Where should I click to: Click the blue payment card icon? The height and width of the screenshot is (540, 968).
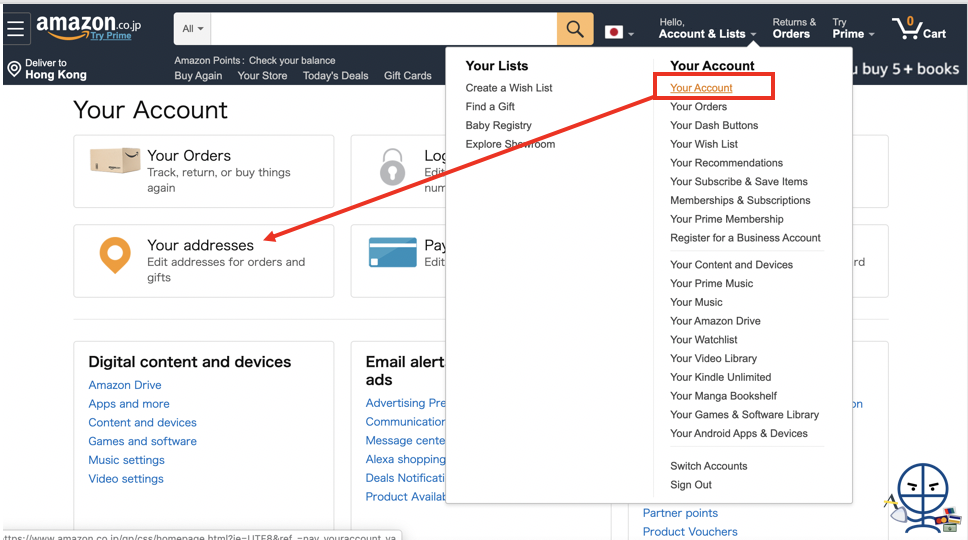[x=393, y=252]
